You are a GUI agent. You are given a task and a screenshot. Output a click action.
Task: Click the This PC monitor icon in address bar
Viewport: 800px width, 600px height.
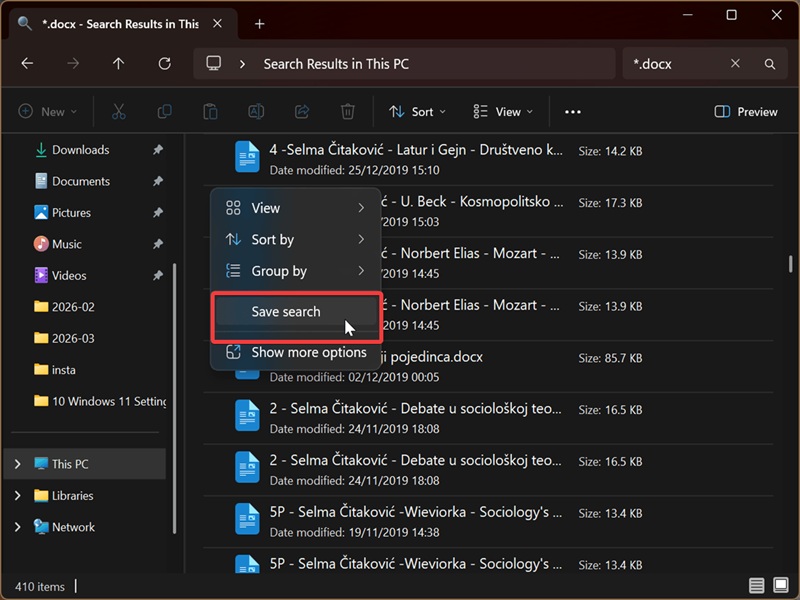tap(213, 64)
